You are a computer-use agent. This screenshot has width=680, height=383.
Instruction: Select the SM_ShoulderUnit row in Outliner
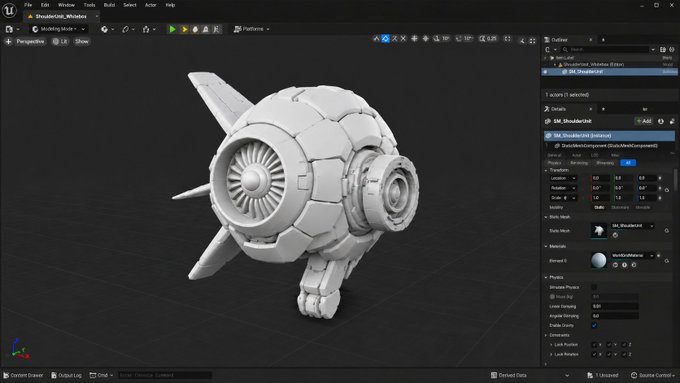pos(609,72)
